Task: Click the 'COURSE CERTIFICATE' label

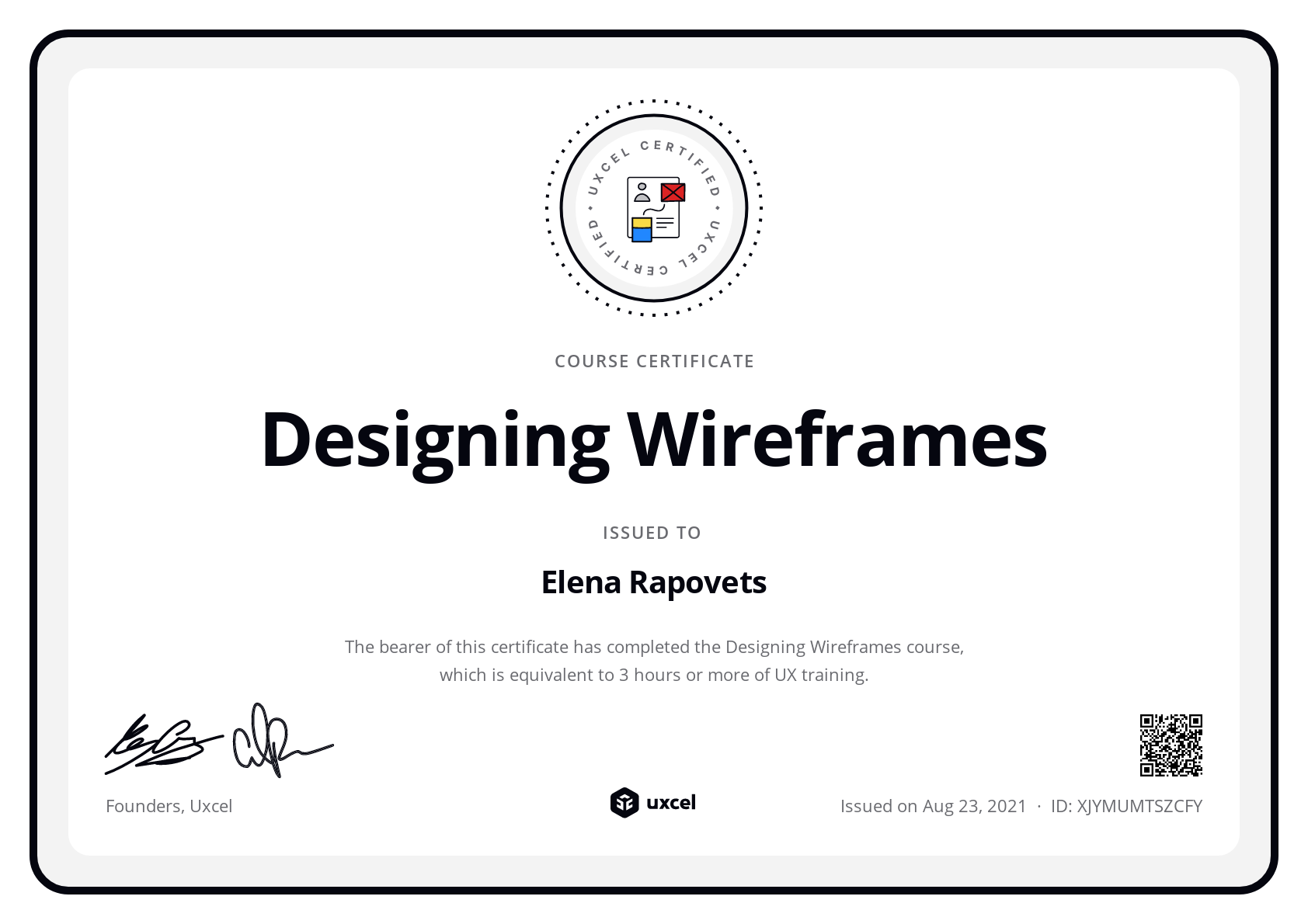Action: (x=654, y=361)
